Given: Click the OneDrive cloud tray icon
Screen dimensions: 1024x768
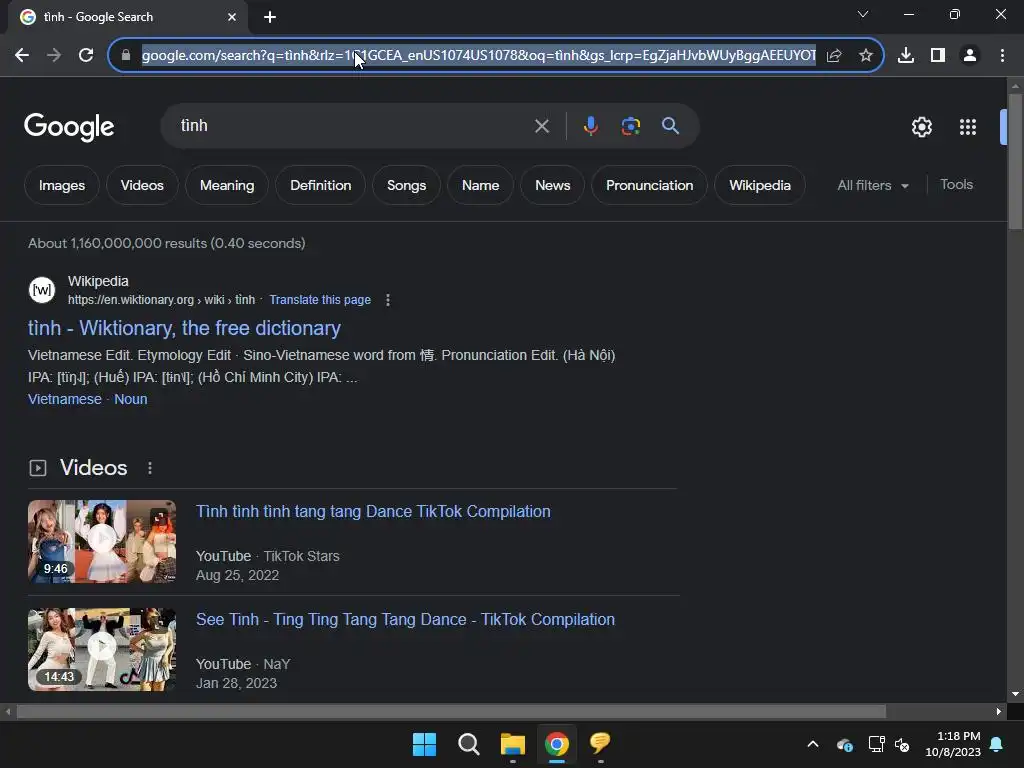Looking at the screenshot, I should [x=845, y=744].
